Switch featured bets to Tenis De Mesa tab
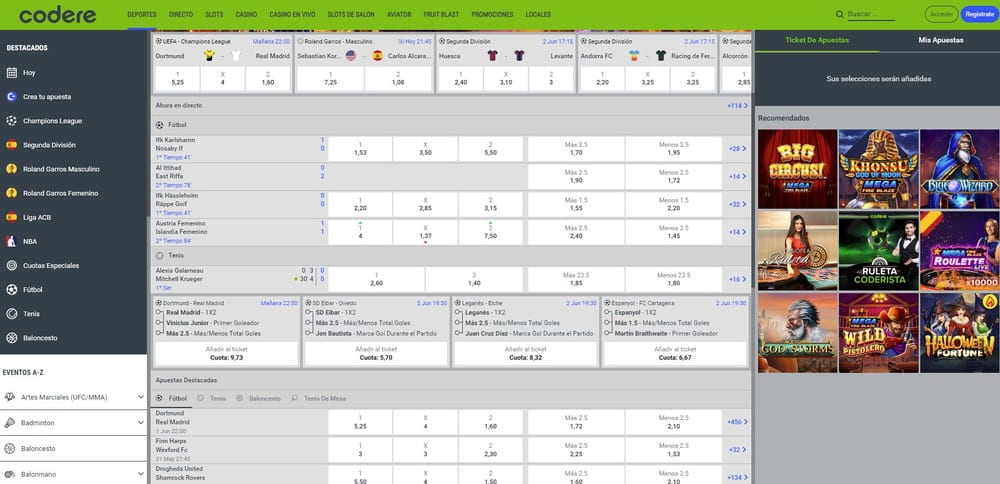1000x484 pixels. click(x=319, y=398)
